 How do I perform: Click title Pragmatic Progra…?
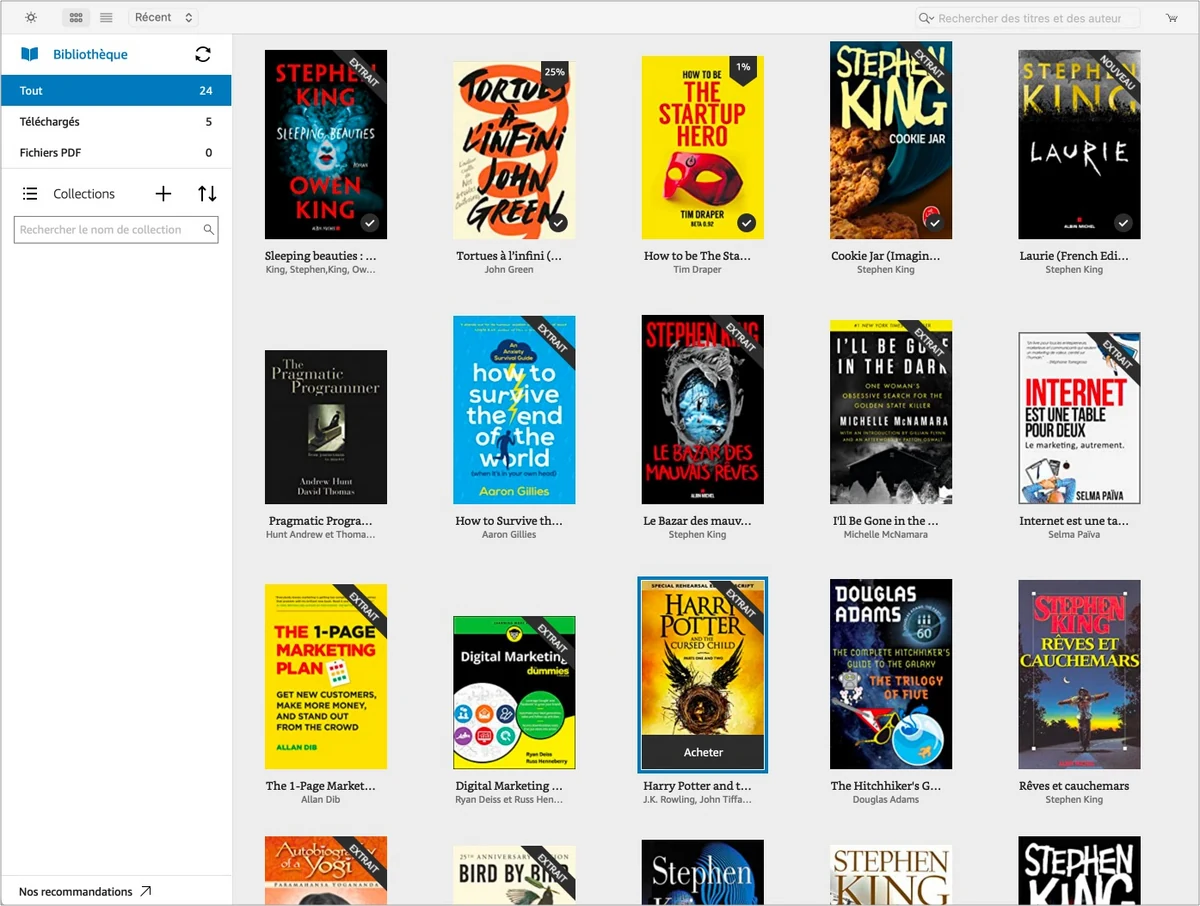coord(320,521)
